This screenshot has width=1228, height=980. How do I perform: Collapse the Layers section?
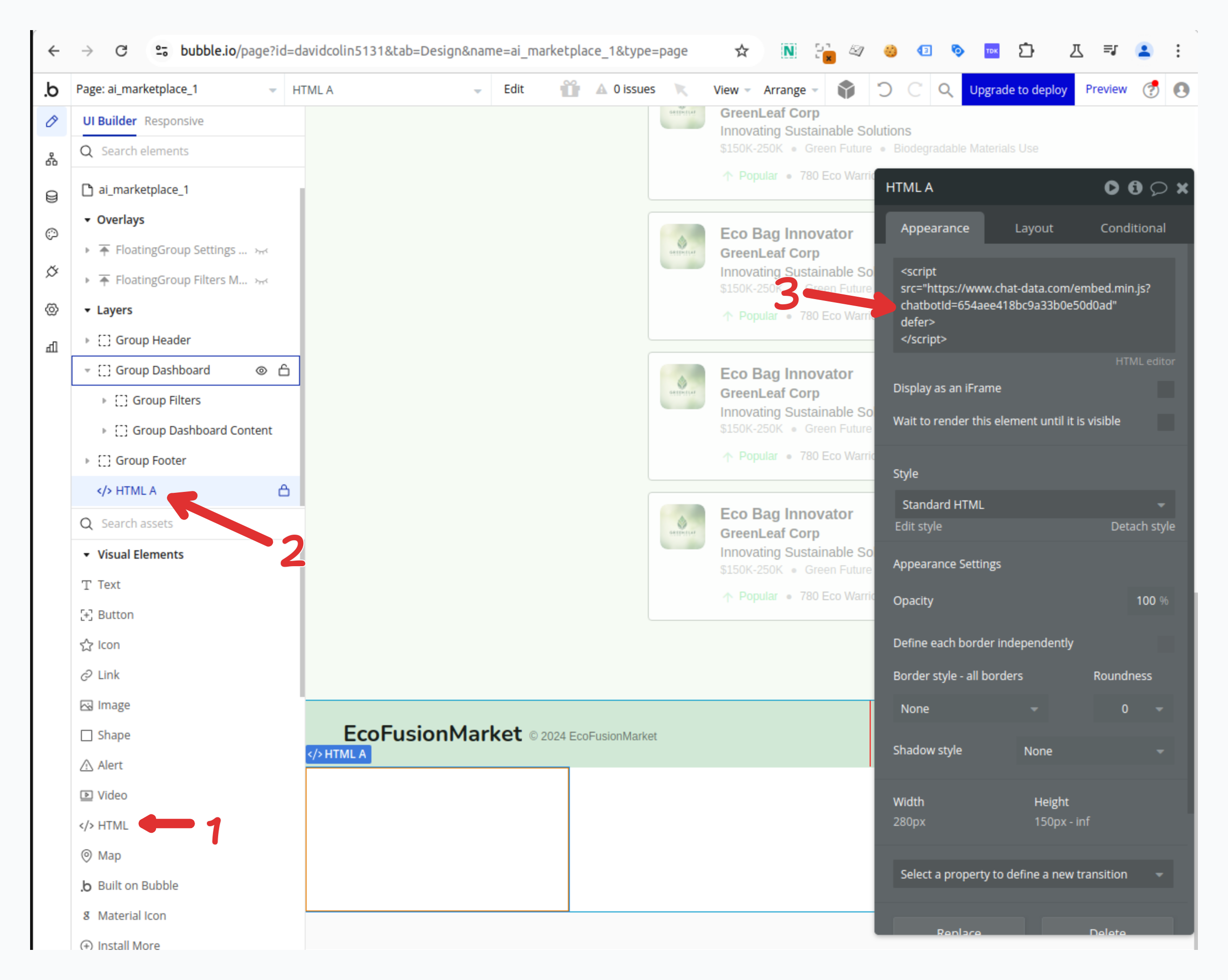click(x=87, y=310)
